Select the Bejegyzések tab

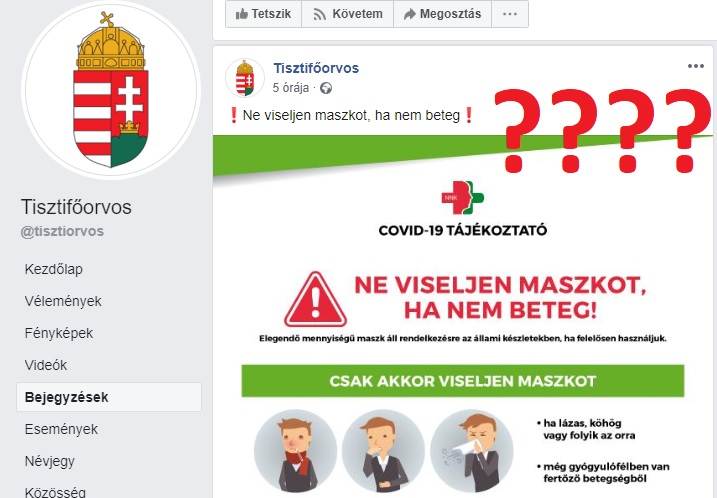tap(109, 397)
